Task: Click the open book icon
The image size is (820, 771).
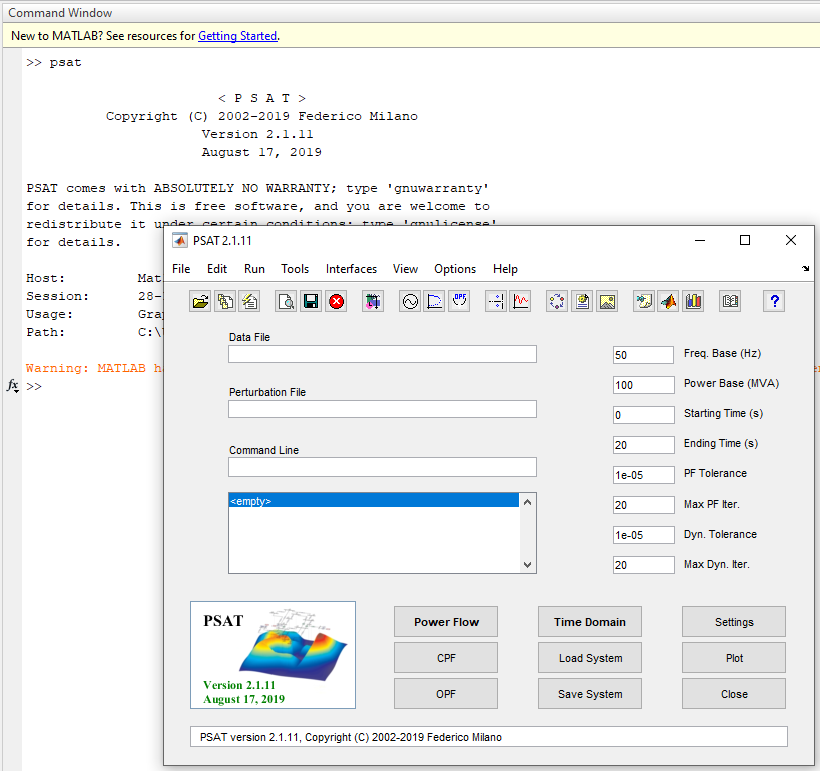Action: click(x=730, y=301)
